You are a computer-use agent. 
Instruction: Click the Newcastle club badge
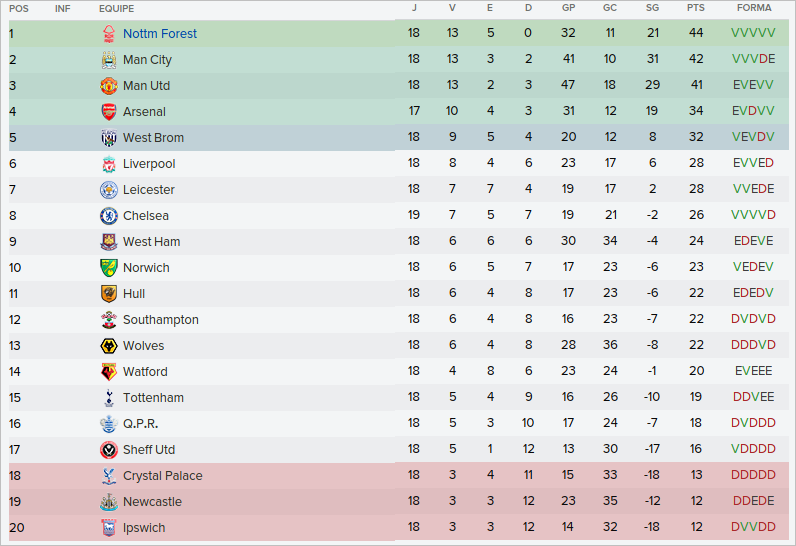(109, 502)
